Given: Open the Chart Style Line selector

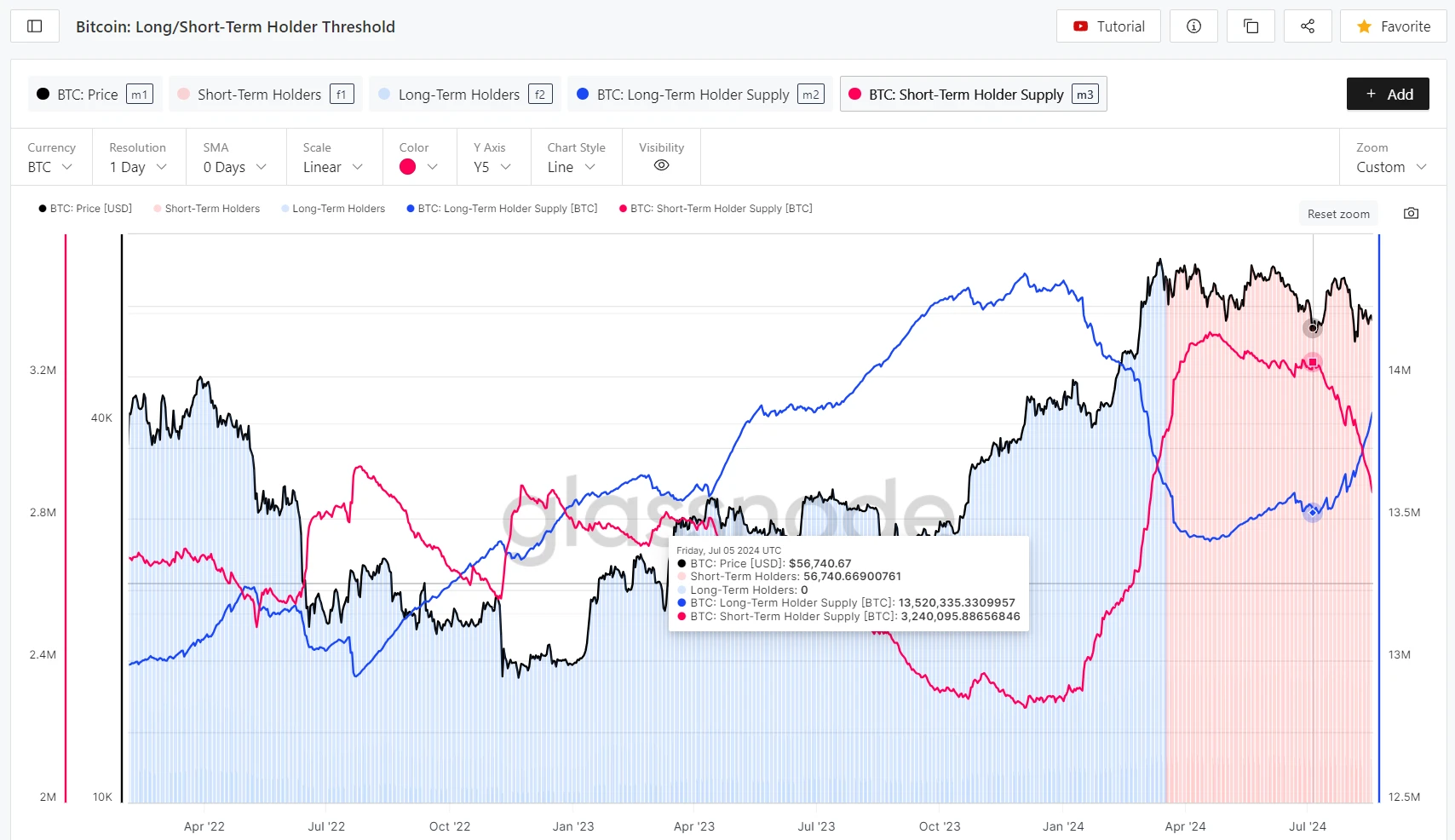Looking at the screenshot, I should (571, 167).
